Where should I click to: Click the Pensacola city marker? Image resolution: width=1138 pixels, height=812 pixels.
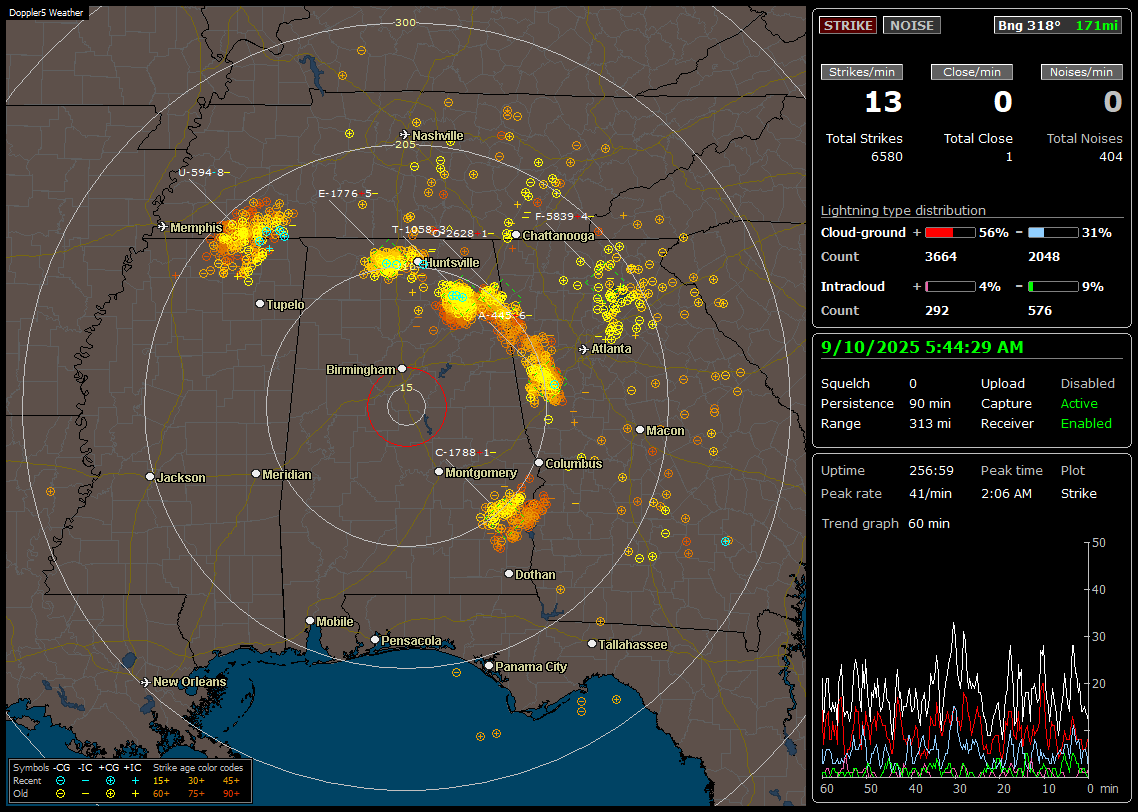click(x=374, y=639)
